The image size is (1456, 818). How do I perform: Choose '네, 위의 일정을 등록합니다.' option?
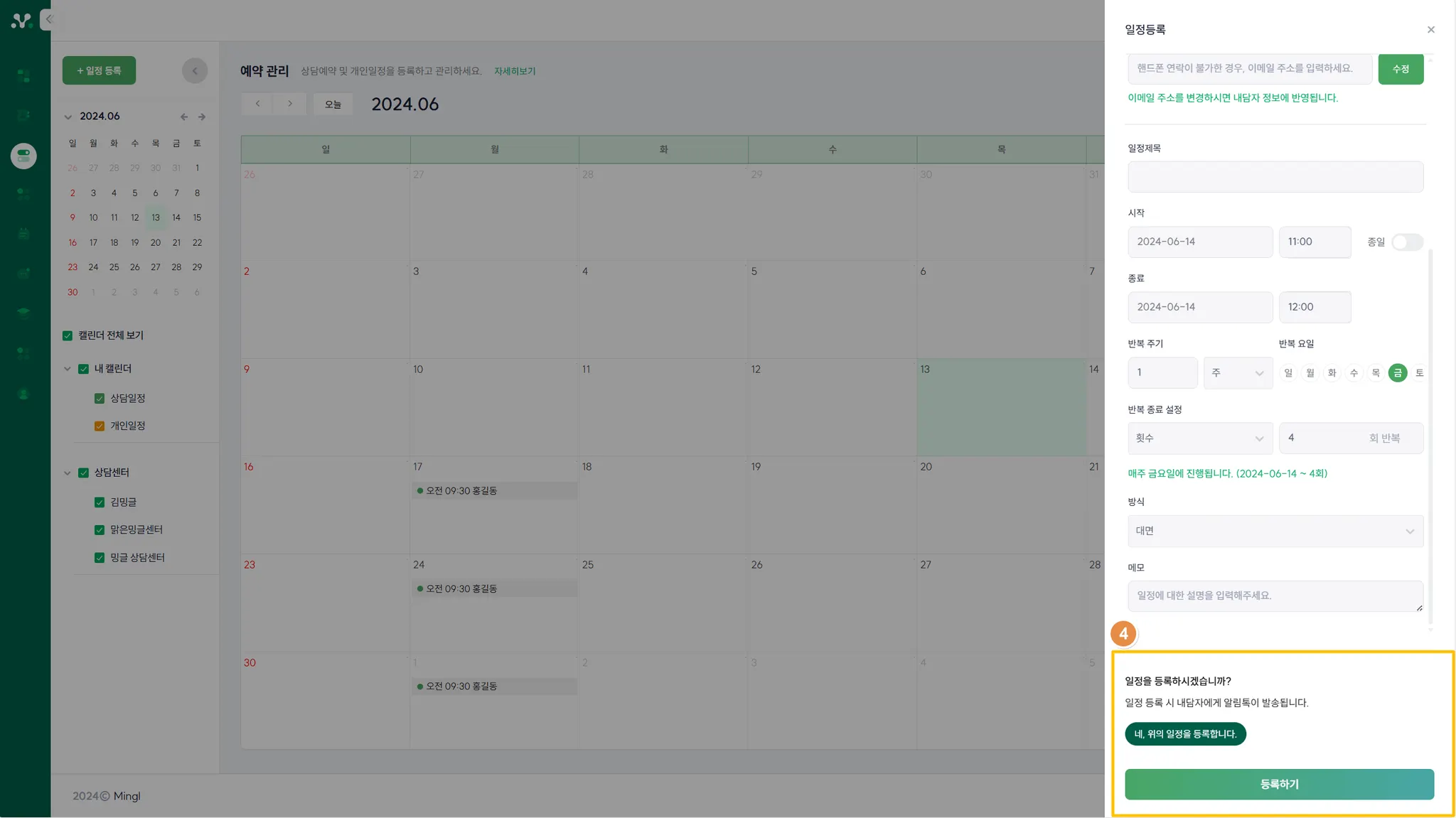pyautogui.click(x=1184, y=734)
